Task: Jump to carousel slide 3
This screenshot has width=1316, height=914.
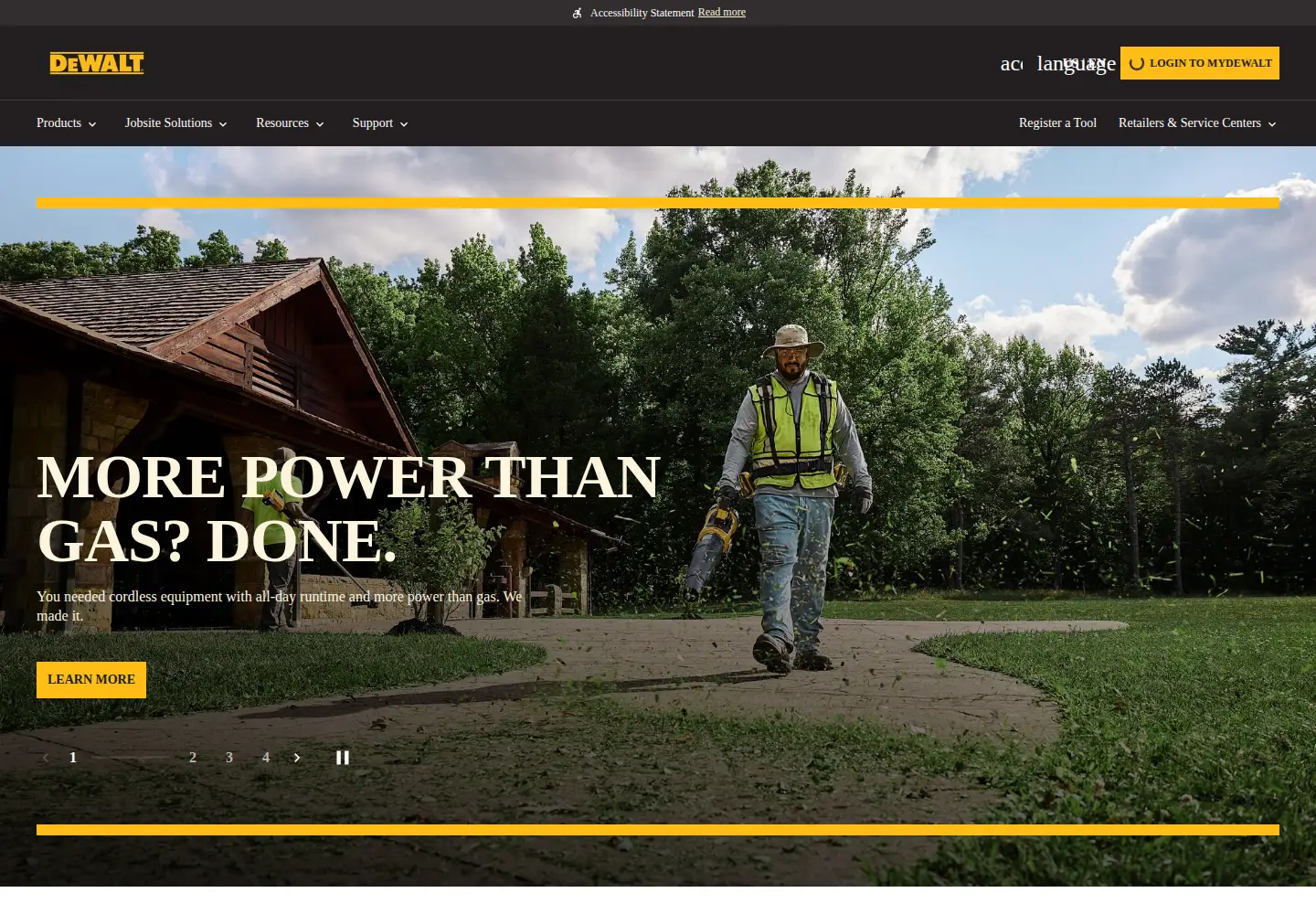Action: 229,758
